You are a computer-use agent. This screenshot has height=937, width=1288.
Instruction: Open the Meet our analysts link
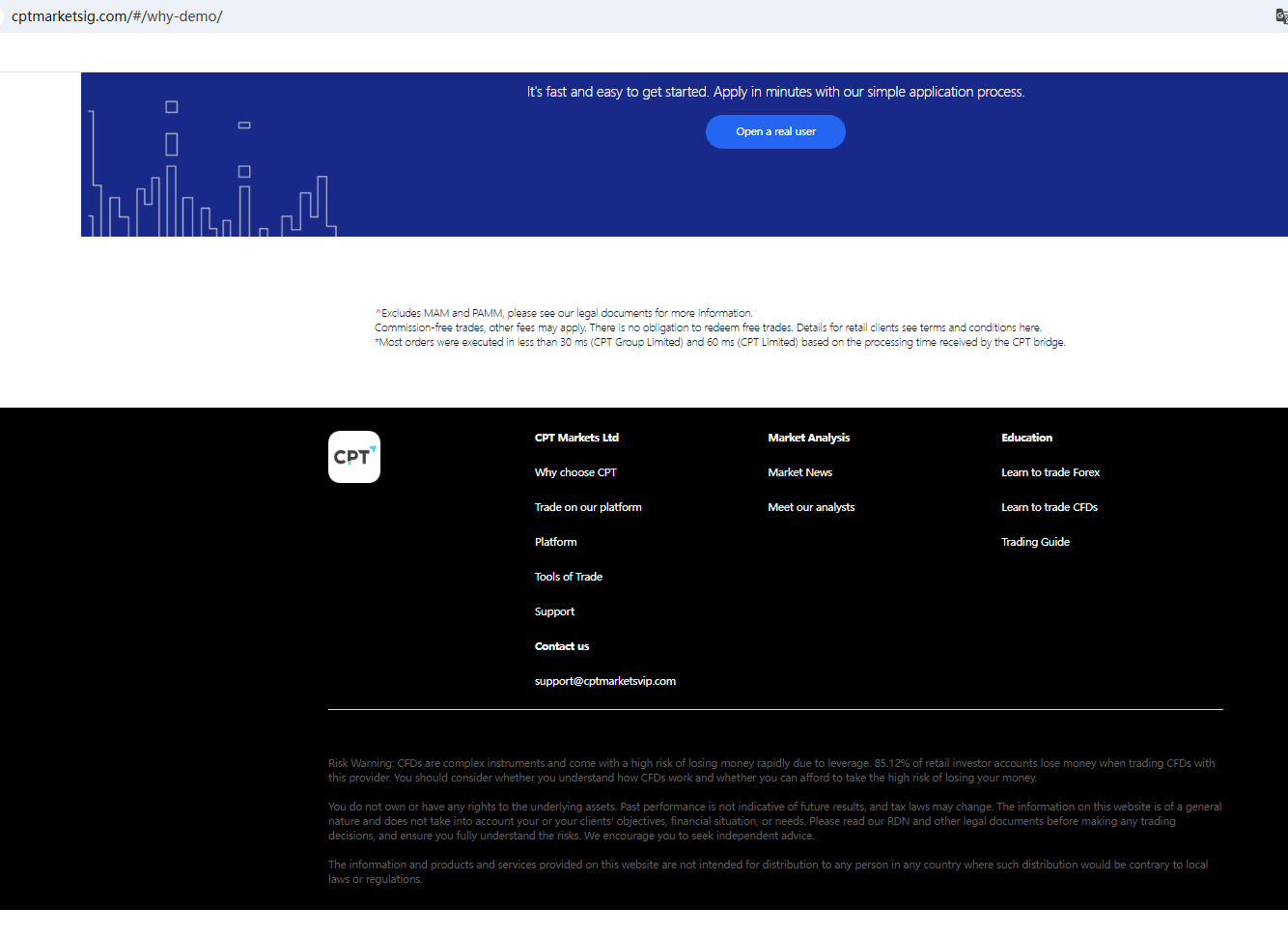click(811, 507)
